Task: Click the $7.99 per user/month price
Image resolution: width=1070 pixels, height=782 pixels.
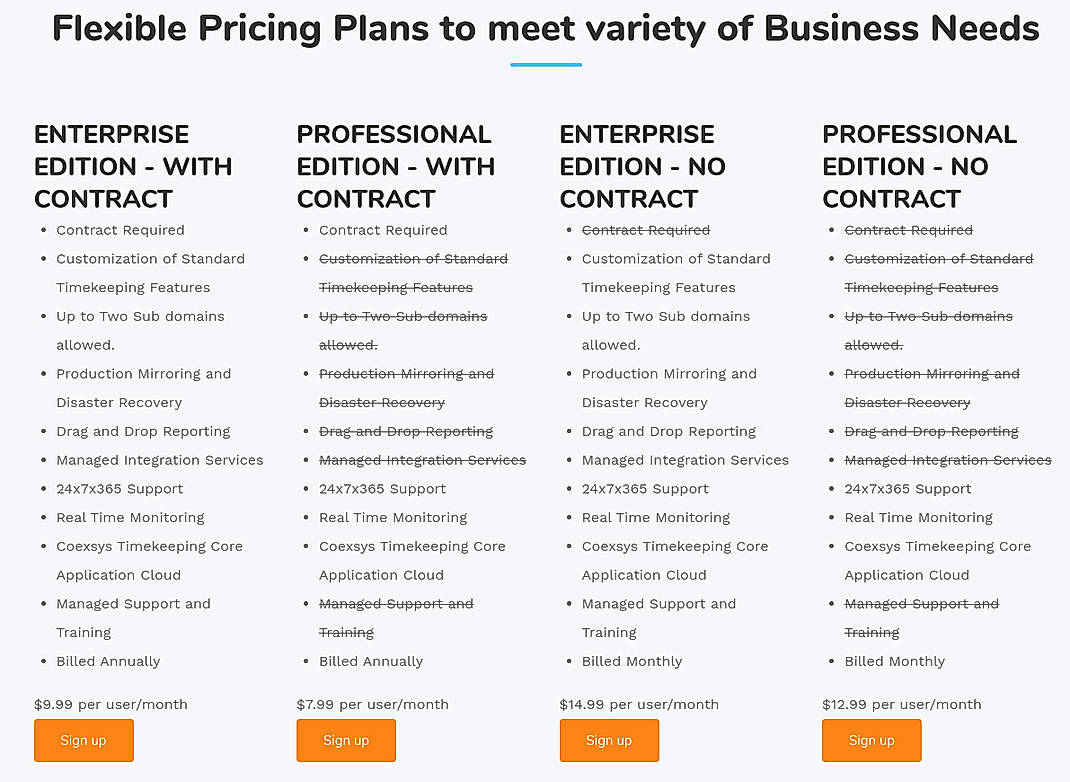Action: (372, 704)
